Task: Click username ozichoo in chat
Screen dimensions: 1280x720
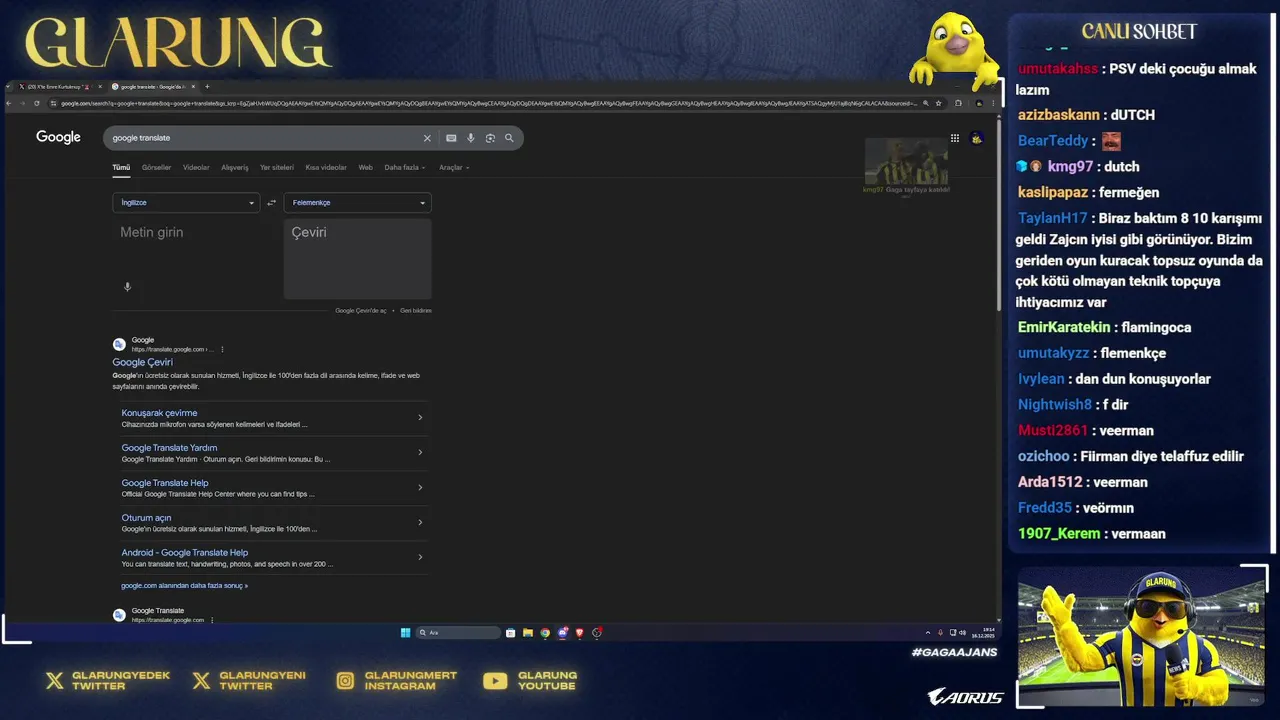Action: tap(1044, 456)
